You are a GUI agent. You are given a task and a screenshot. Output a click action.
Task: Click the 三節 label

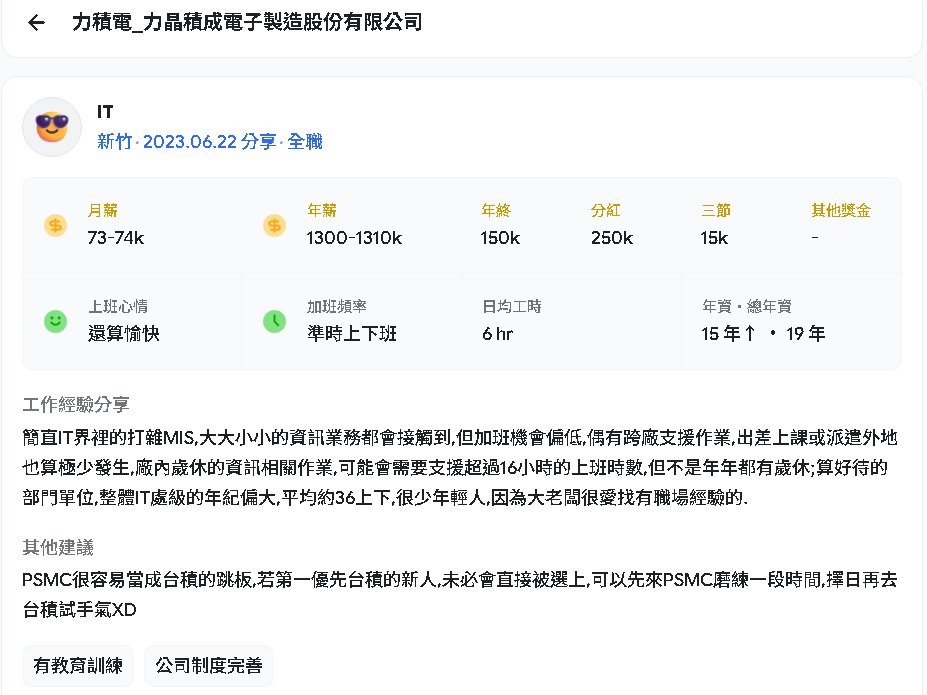716,210
